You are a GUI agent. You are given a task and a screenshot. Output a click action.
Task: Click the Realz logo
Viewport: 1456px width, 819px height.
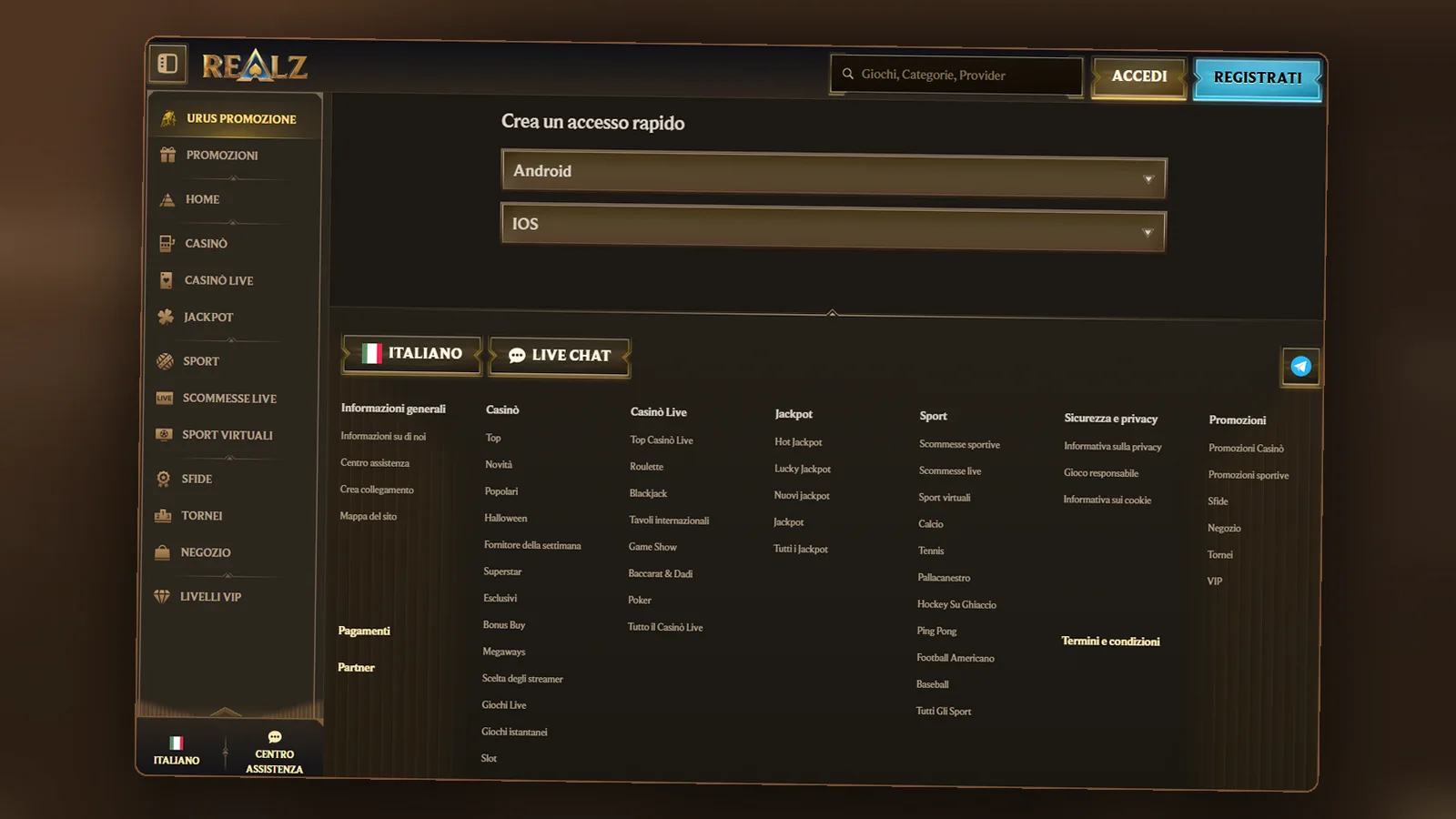click(254, 66)
